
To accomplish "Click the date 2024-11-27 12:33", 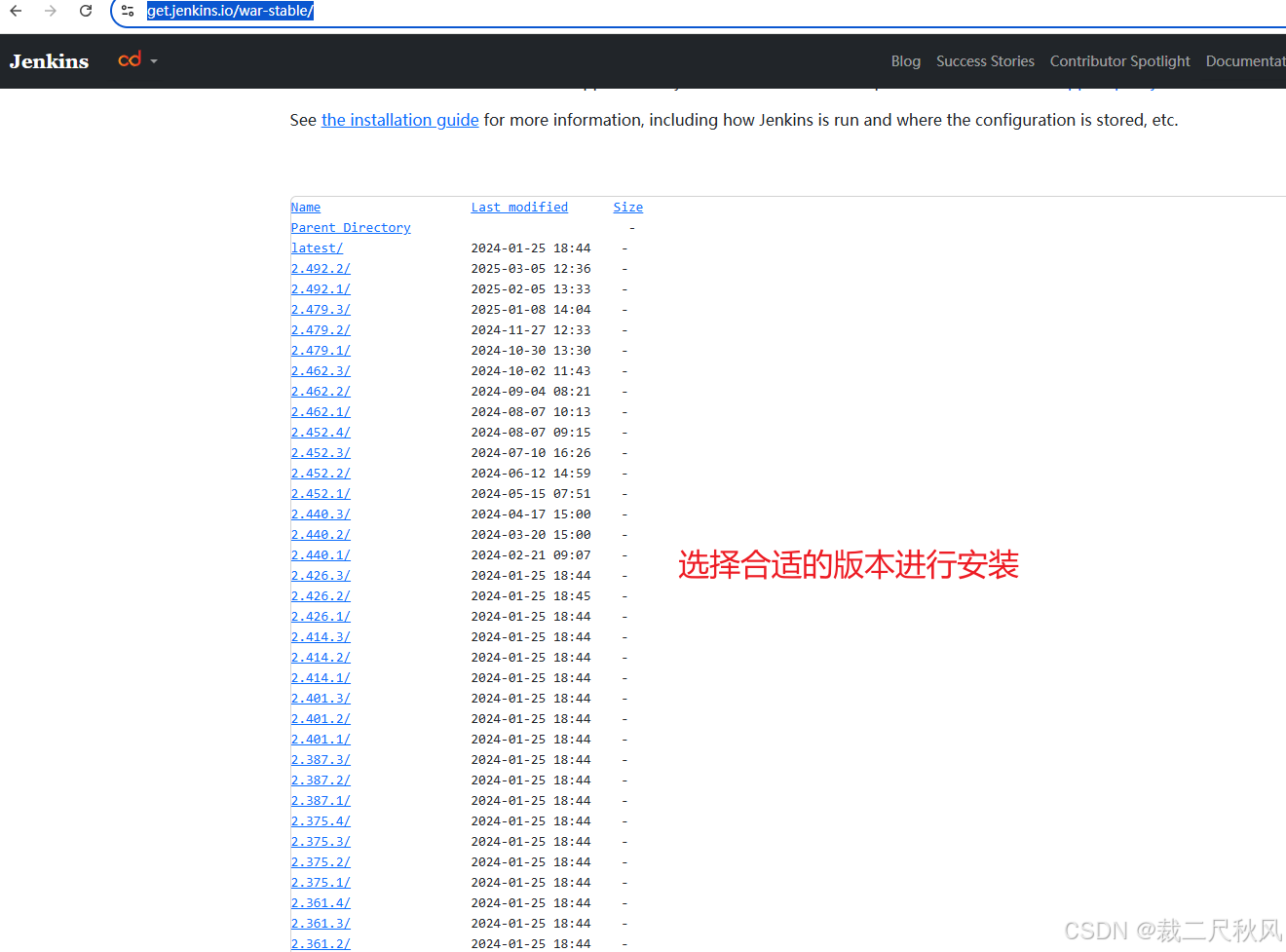I will (531, 330).
